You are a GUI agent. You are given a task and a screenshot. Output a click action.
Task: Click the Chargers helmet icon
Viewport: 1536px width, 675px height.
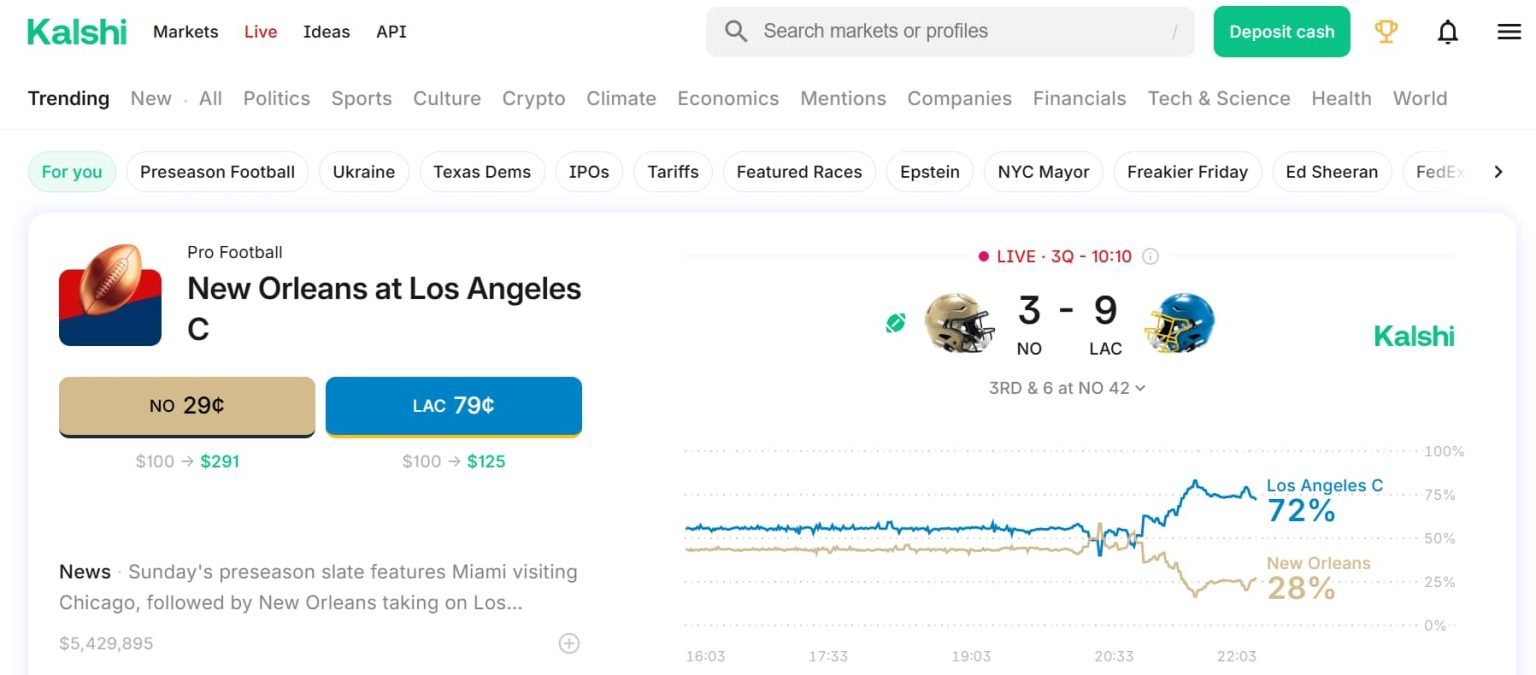click(x=1179, y=322)
